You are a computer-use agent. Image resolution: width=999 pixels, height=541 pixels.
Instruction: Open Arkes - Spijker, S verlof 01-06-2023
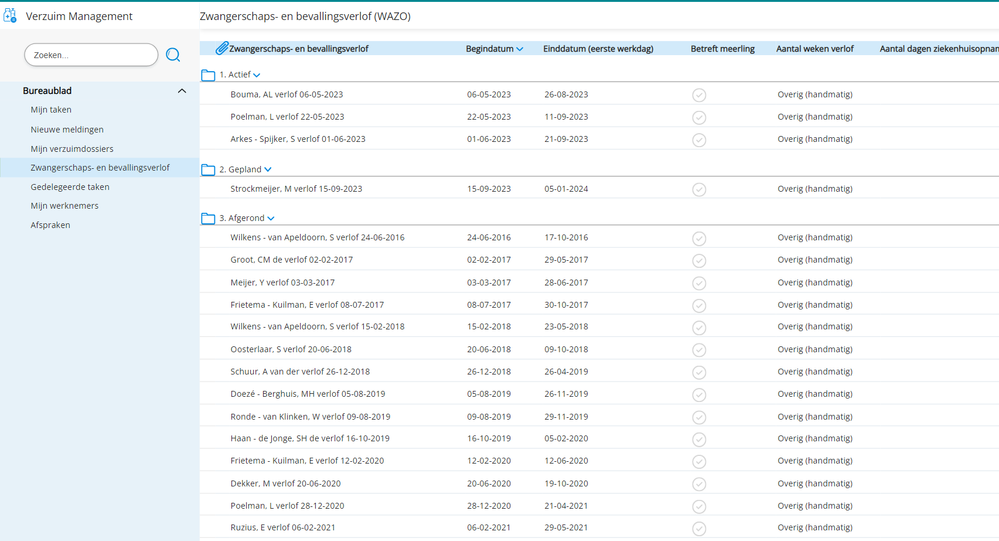tap(298, 139)
